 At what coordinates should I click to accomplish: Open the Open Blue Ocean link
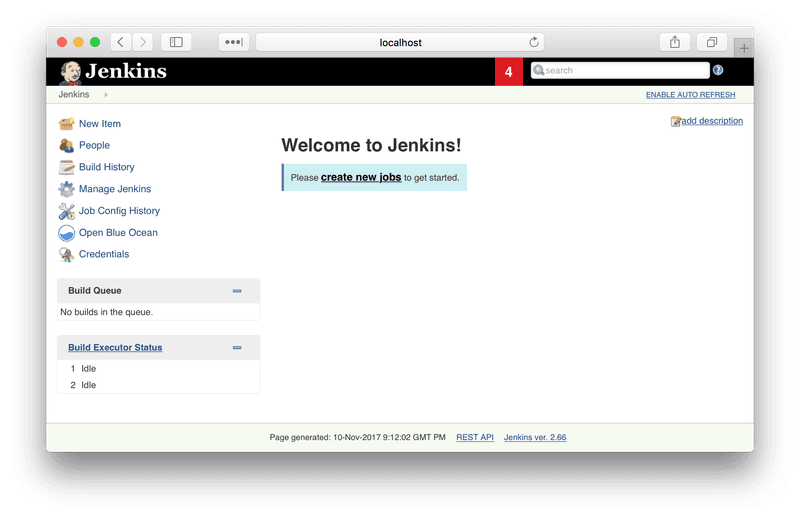pos(118,233)
